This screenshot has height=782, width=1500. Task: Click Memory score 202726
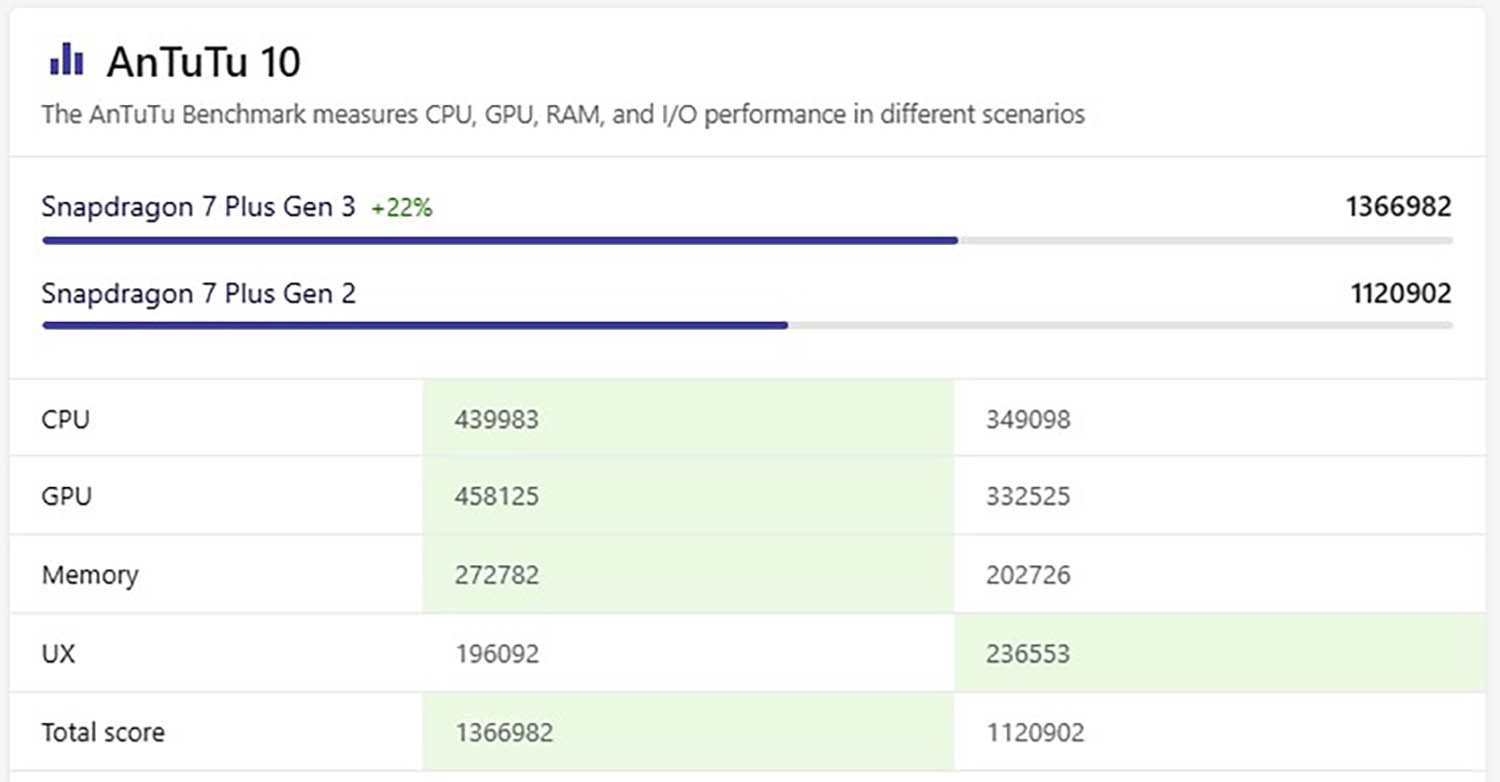[x=1028, y=575]
